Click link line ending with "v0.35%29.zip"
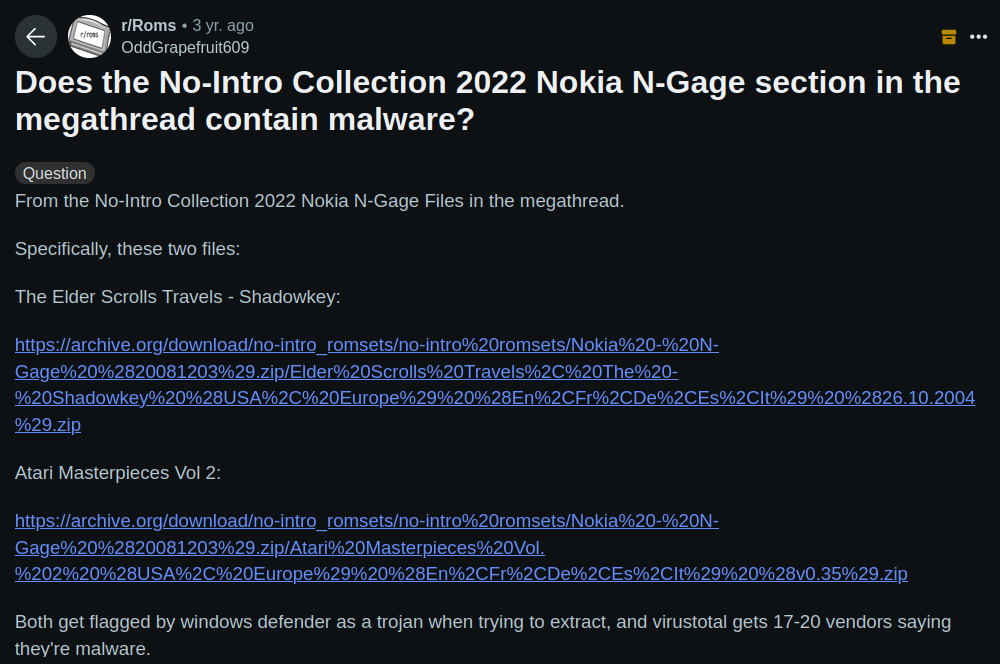This screenshot has height=664, width=1000. (x=461, y=574)
